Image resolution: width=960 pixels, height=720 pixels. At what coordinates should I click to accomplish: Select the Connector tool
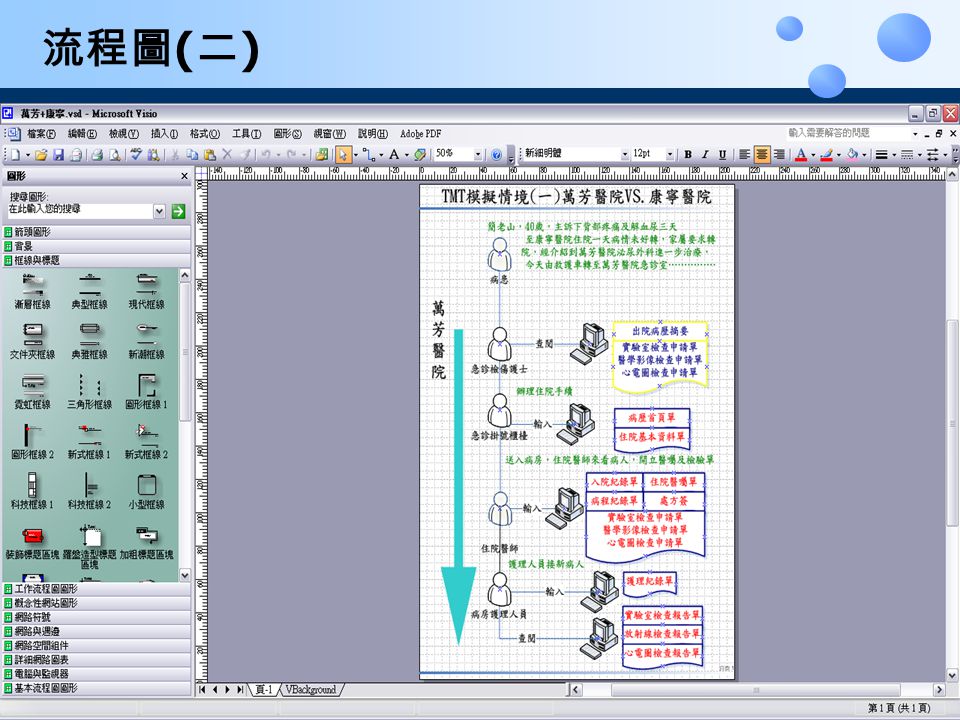369,155
